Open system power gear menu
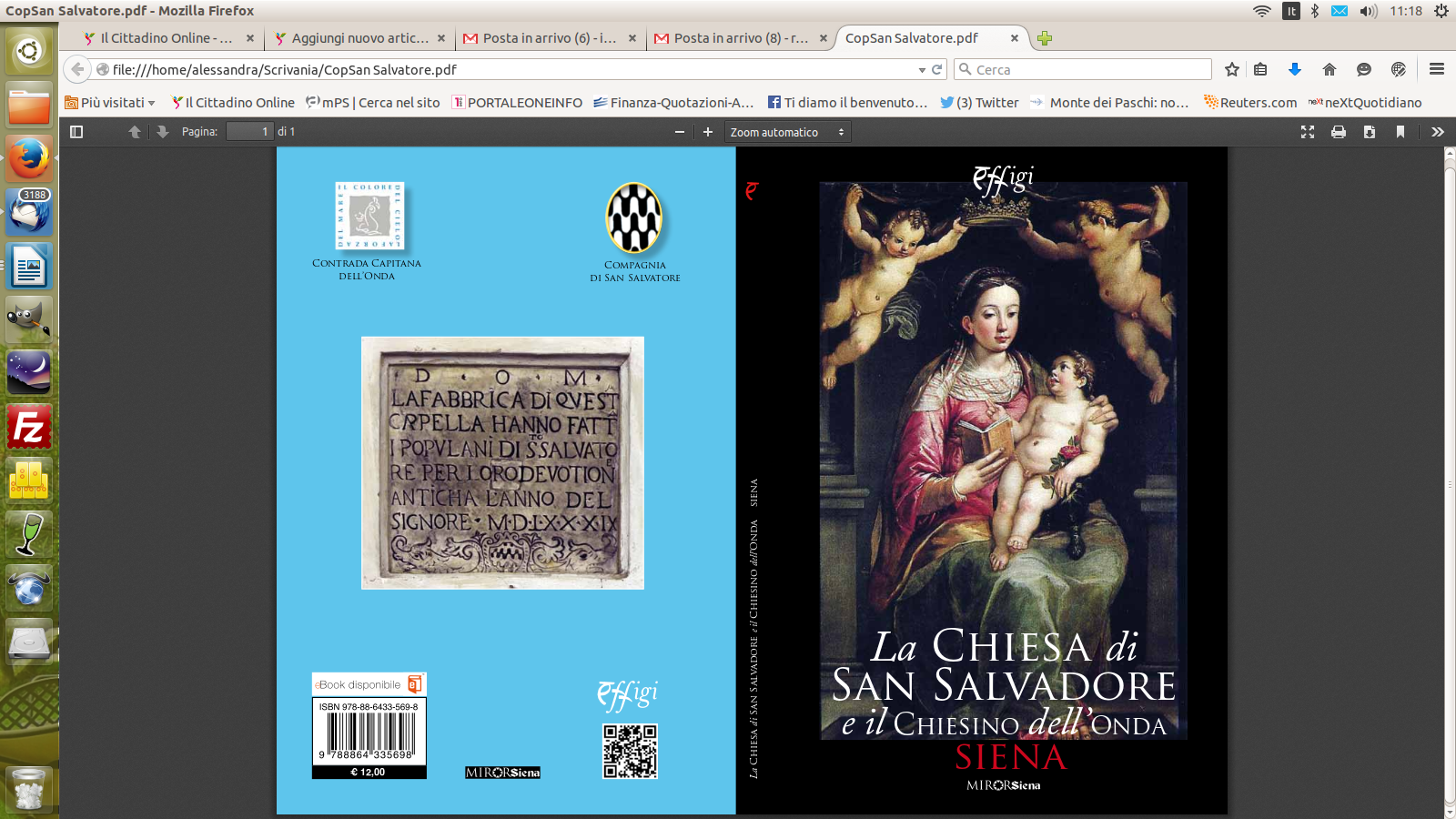The image size is (1456, 819). 1441,11
